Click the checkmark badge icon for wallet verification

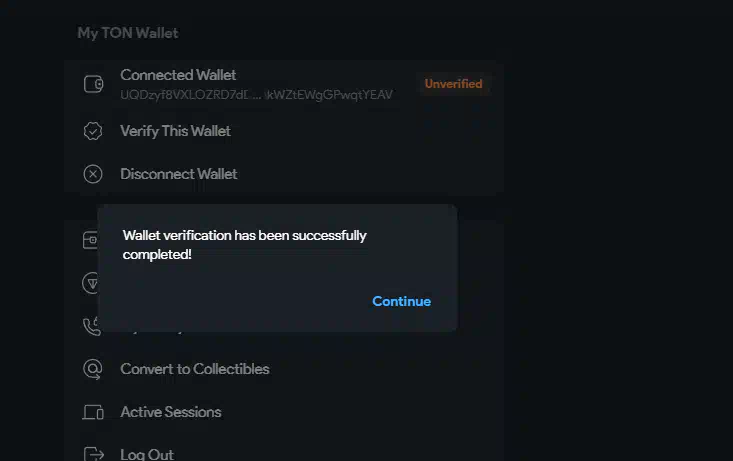[93, 131]
